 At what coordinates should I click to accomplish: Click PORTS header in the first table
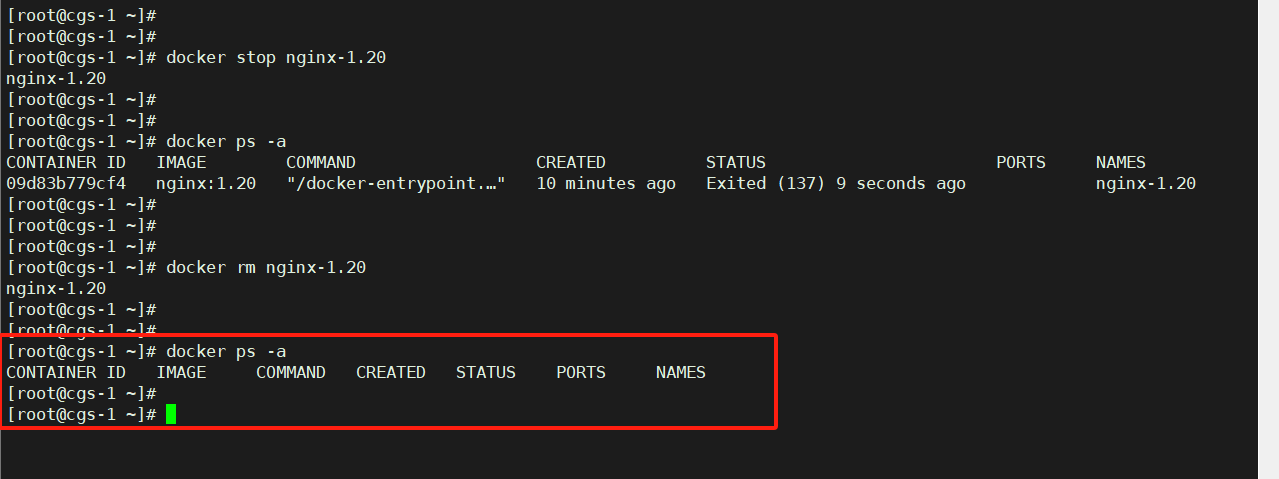[1021, 162]
